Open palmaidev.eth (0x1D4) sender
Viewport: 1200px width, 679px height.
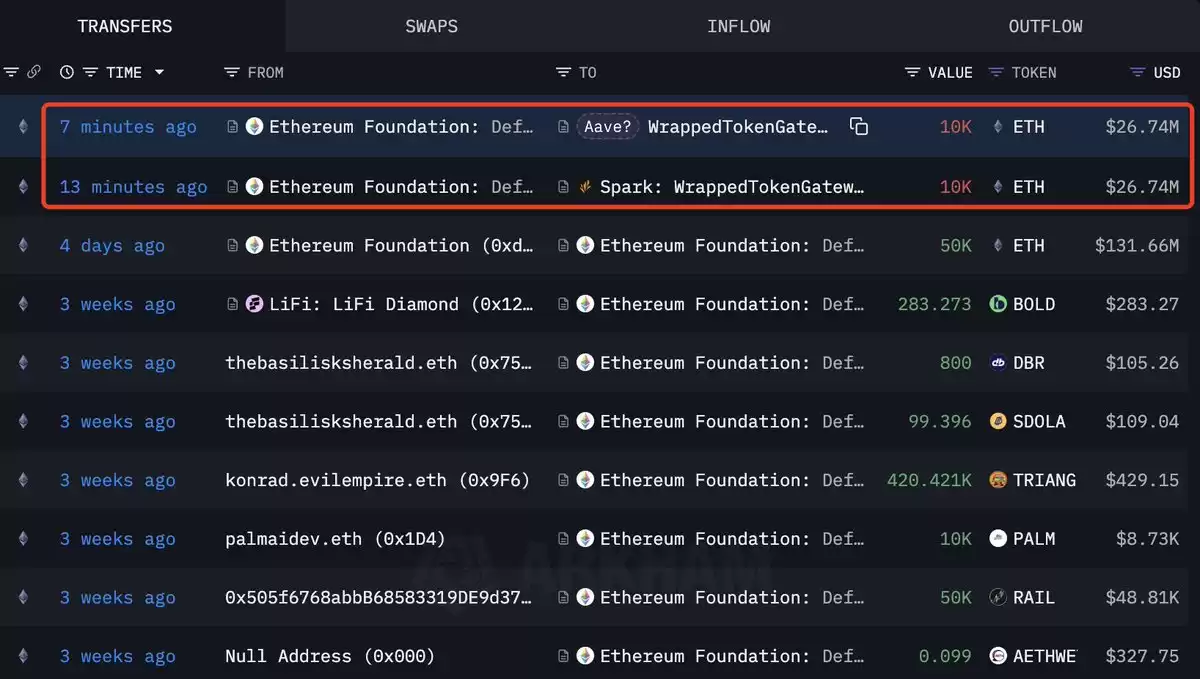[335, 539]
